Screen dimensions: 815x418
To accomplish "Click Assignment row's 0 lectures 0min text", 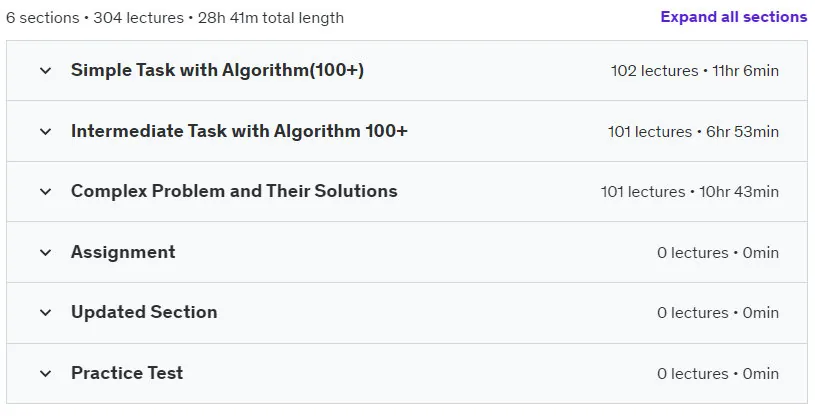I will [718, 253].
